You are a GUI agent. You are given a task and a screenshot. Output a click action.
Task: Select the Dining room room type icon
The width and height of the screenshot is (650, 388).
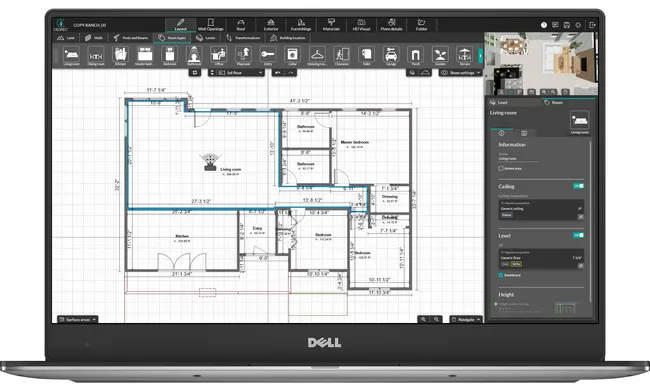96,54
